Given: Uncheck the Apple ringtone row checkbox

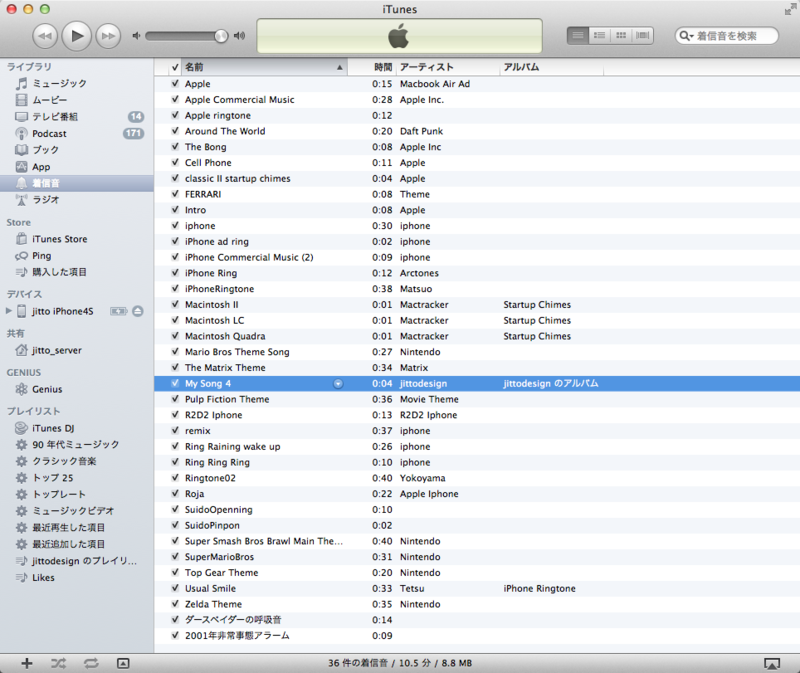Looking at the screenshot, I should 175,115.
